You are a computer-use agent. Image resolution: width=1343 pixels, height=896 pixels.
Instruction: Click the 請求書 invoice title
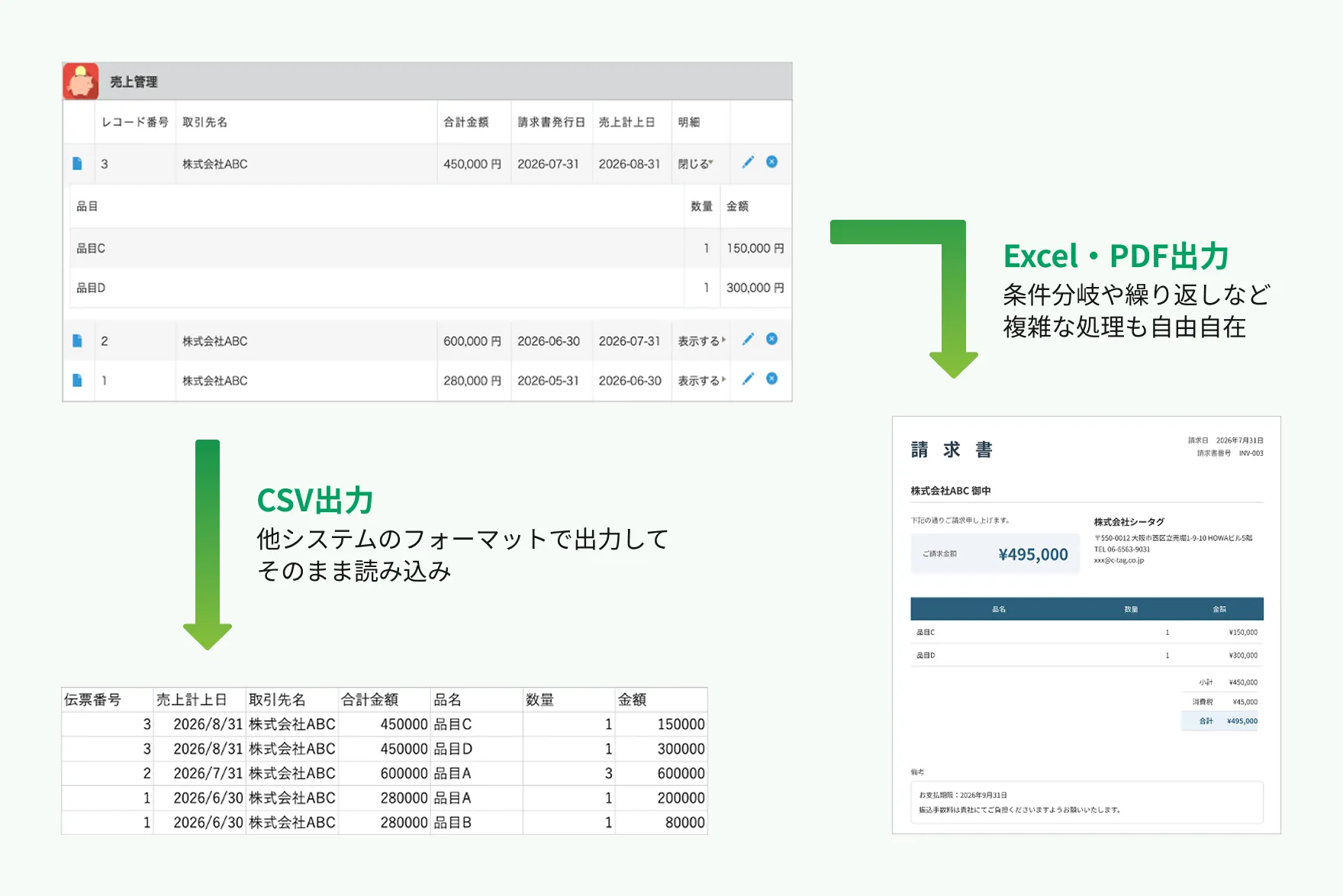tap(952, 450)
